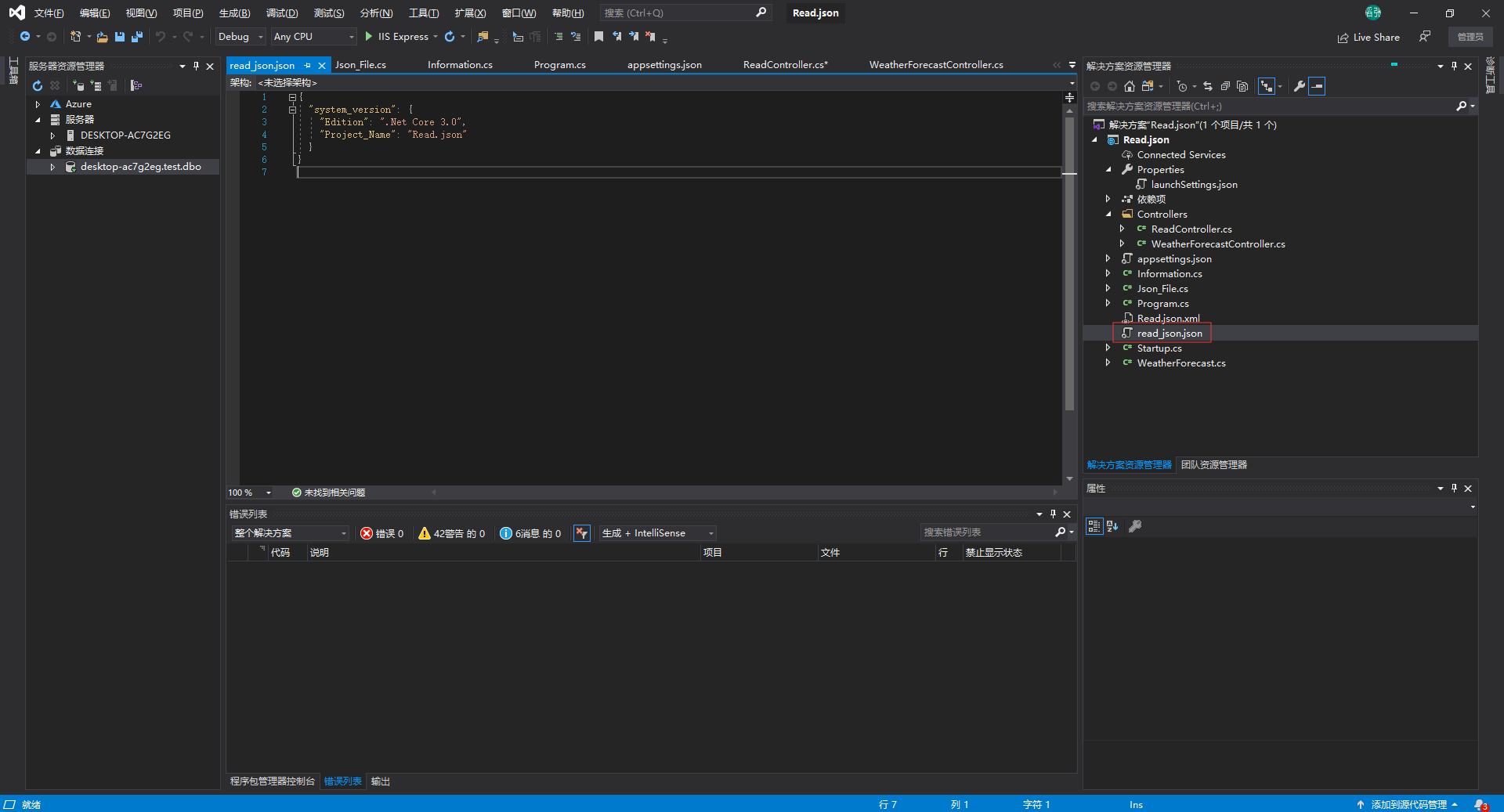Toggle the errors filter showing 错误 0
Viewport: 1504px width, 812px height.
(382, 533)
